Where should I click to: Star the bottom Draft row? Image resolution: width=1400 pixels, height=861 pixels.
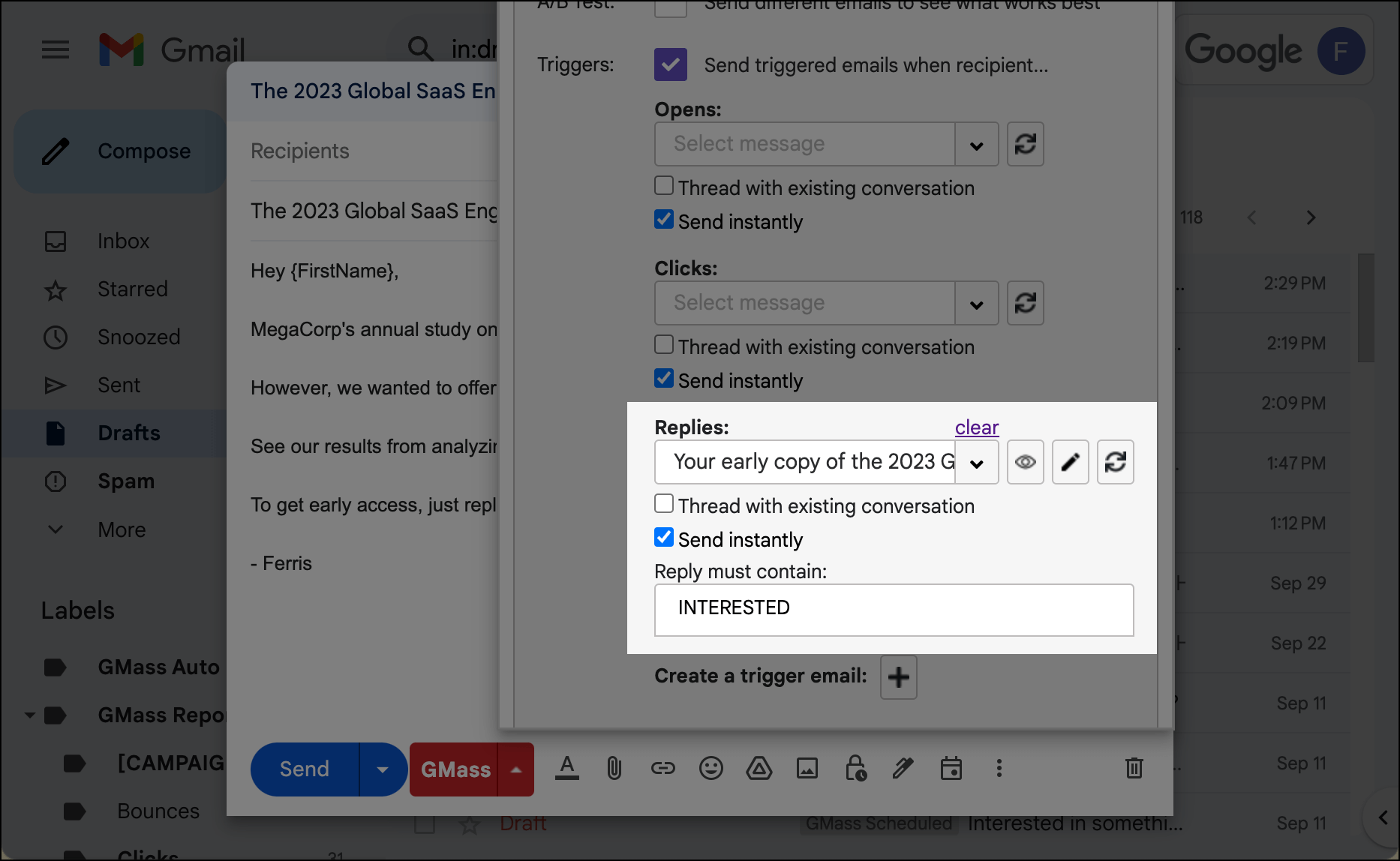[470, 824]
